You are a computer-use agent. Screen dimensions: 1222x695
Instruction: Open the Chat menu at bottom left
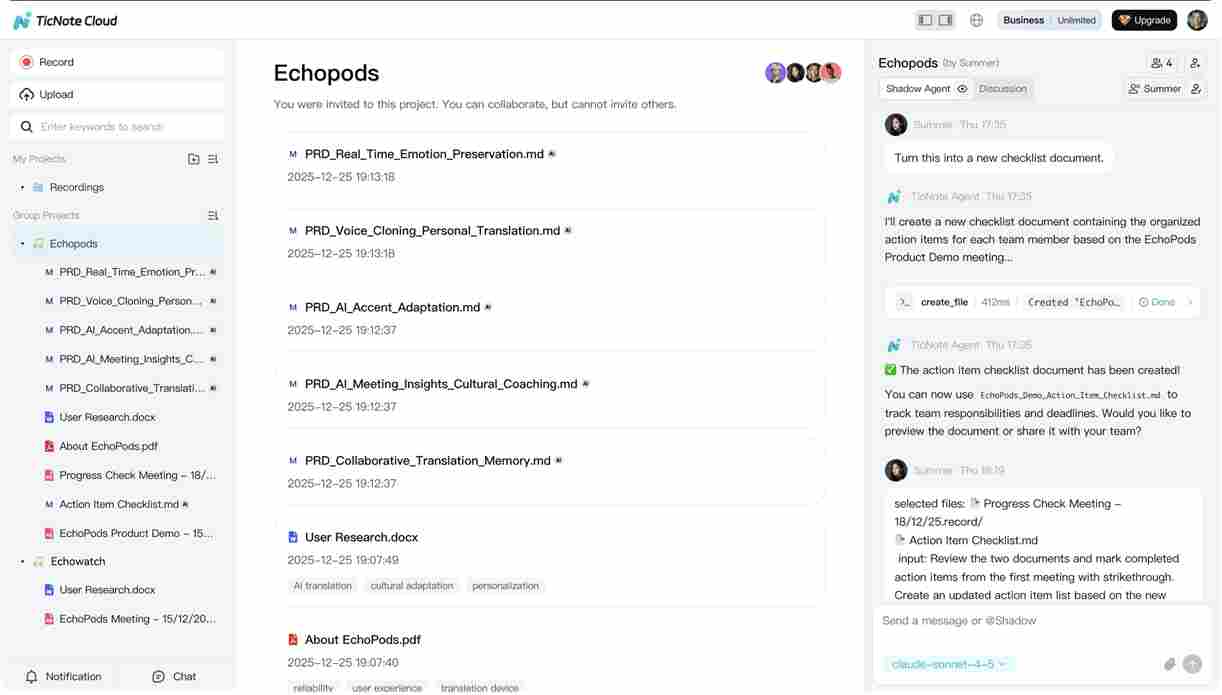[173, 676]
